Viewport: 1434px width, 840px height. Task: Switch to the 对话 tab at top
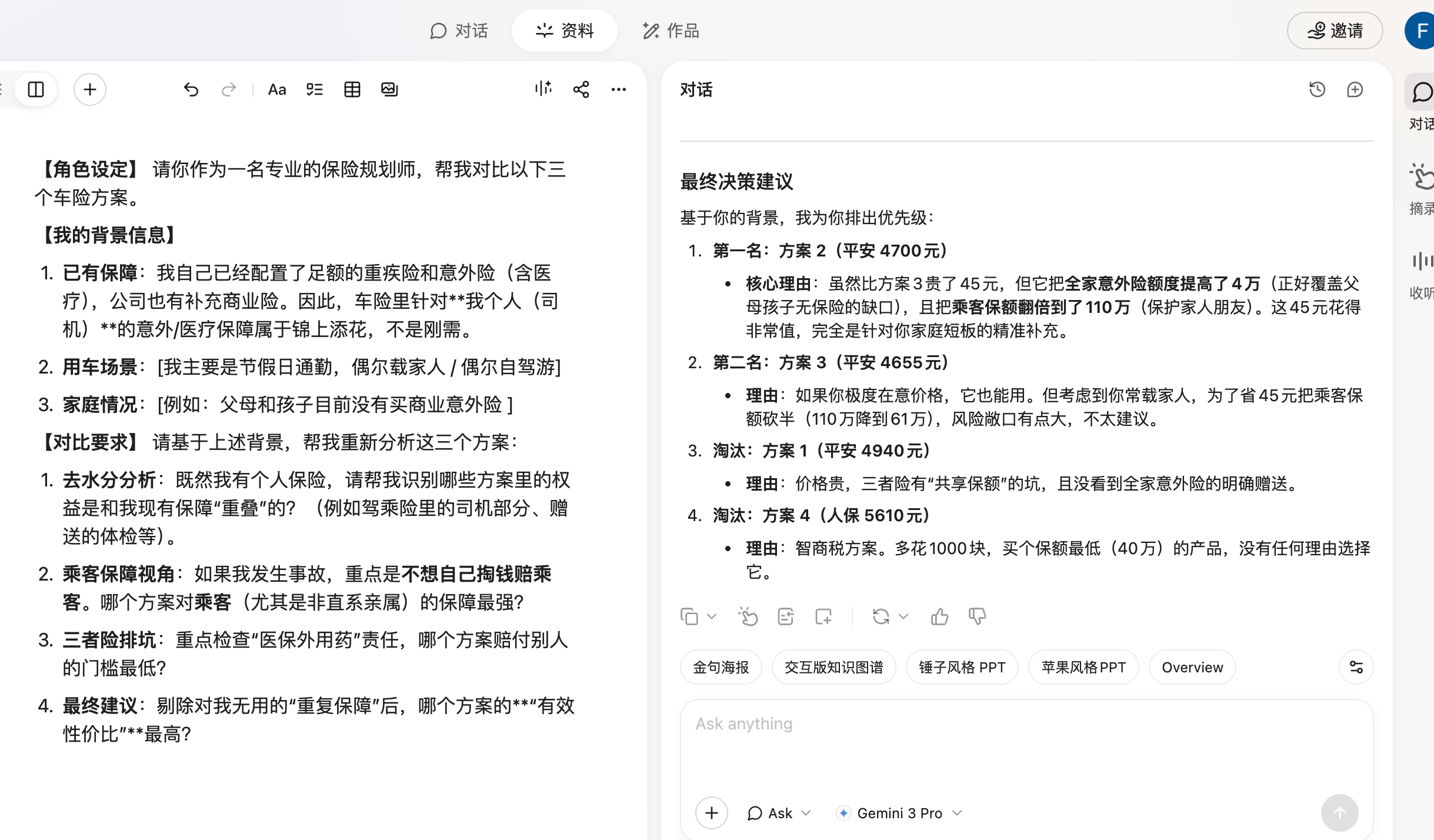tap(460, 31)
